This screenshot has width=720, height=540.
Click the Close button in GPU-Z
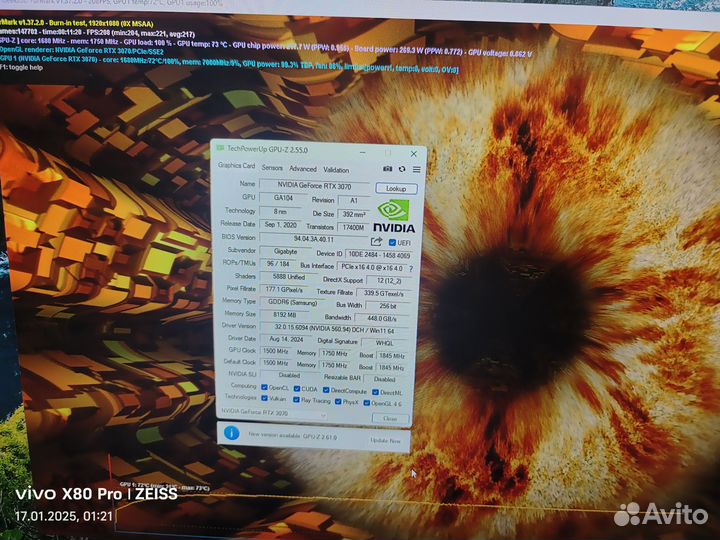pos(390,418)
